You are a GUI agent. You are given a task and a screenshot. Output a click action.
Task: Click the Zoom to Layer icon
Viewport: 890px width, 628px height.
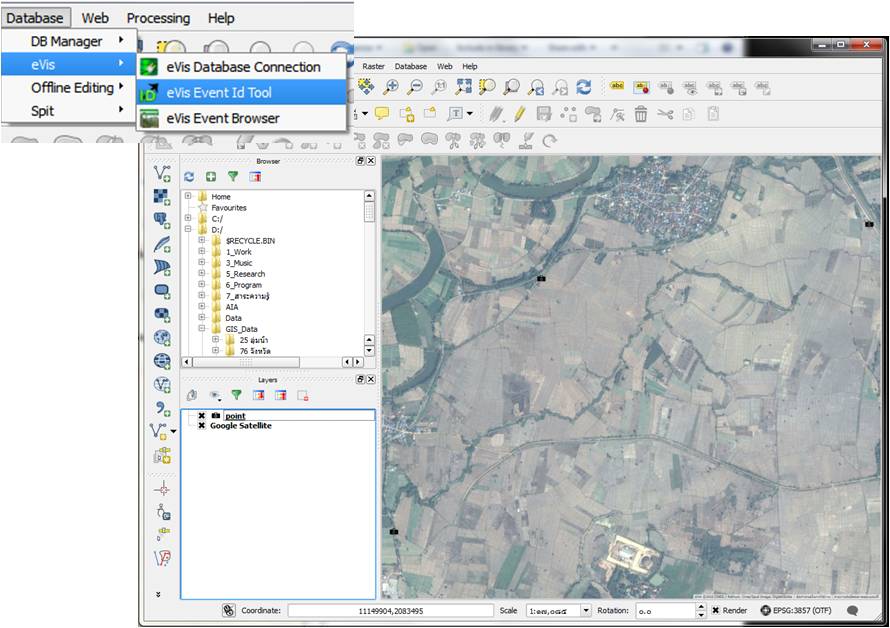pos(511,87)
